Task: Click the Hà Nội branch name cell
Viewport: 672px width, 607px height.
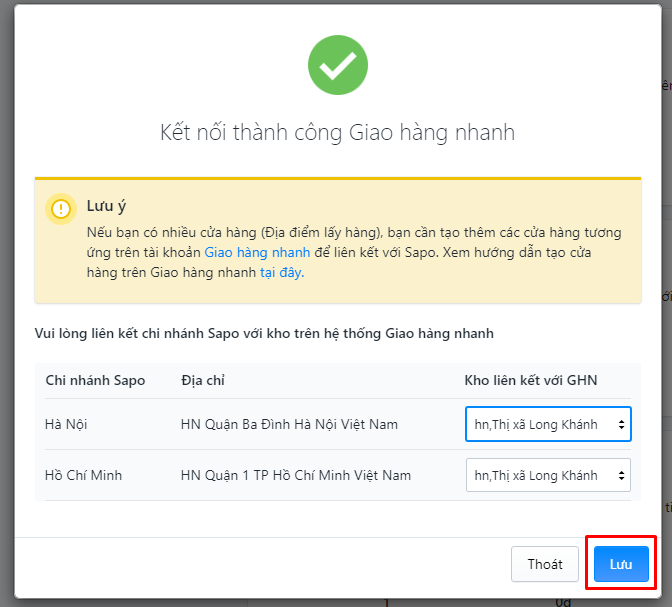Action: click(x=66, y=424)
